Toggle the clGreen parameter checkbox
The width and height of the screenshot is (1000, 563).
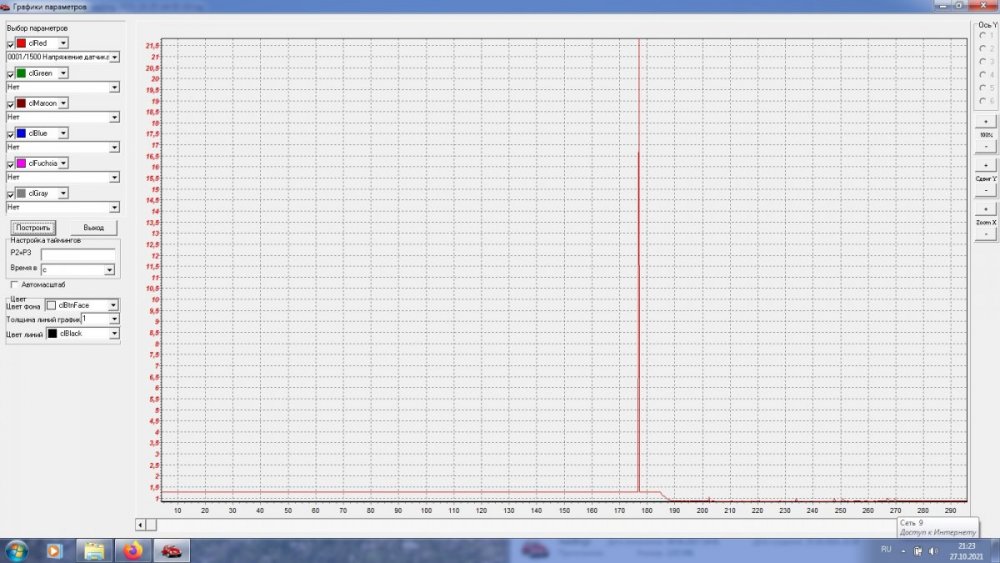[10, 74]
